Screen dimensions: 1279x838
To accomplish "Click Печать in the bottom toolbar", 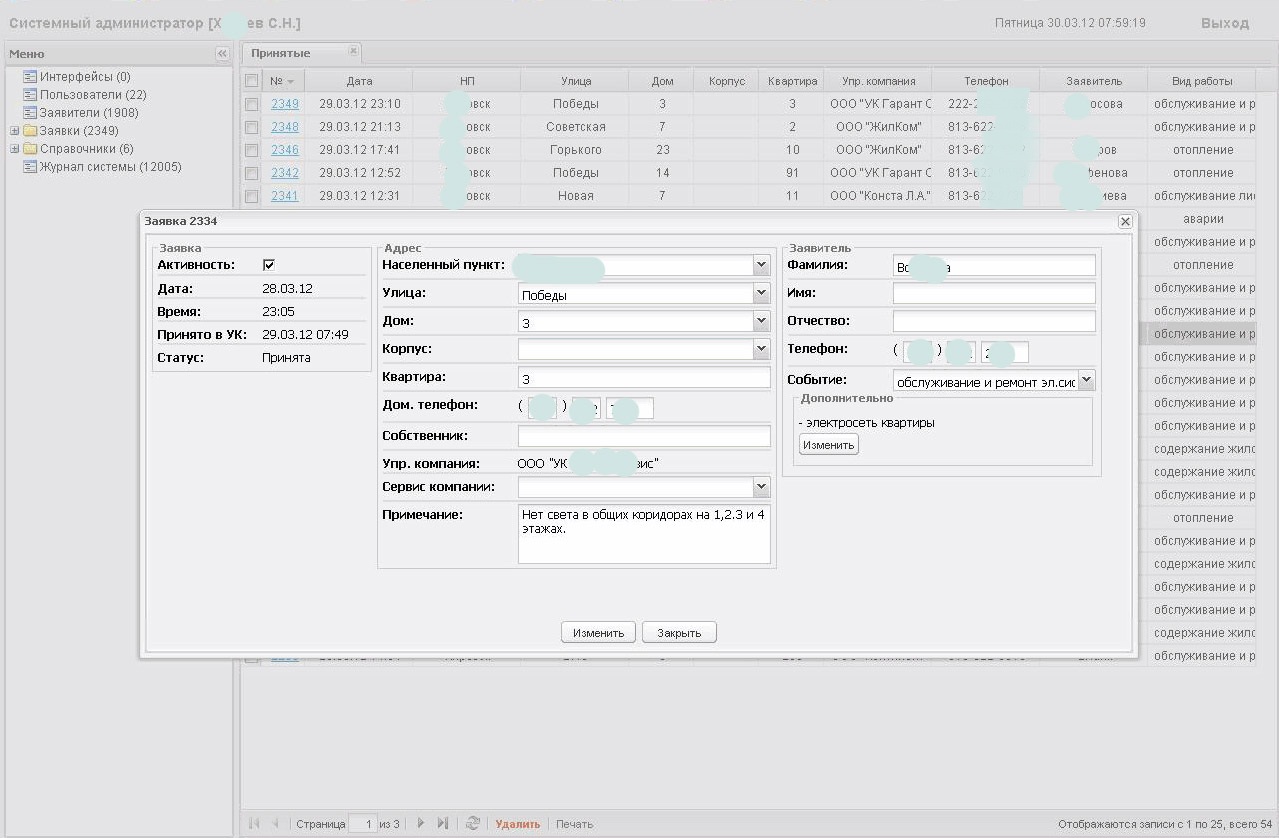I will pos(575,824).
